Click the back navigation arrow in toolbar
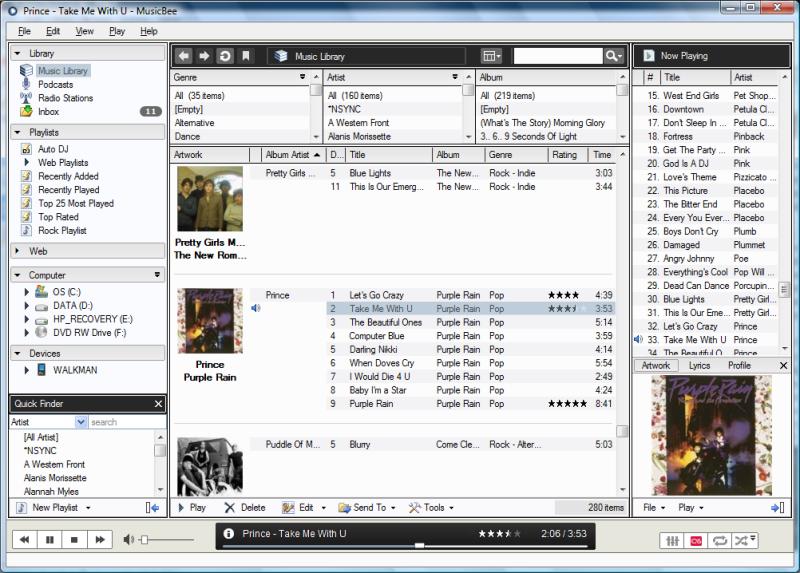Viewport: 800px width, 573px height. (x=184, y=56)
